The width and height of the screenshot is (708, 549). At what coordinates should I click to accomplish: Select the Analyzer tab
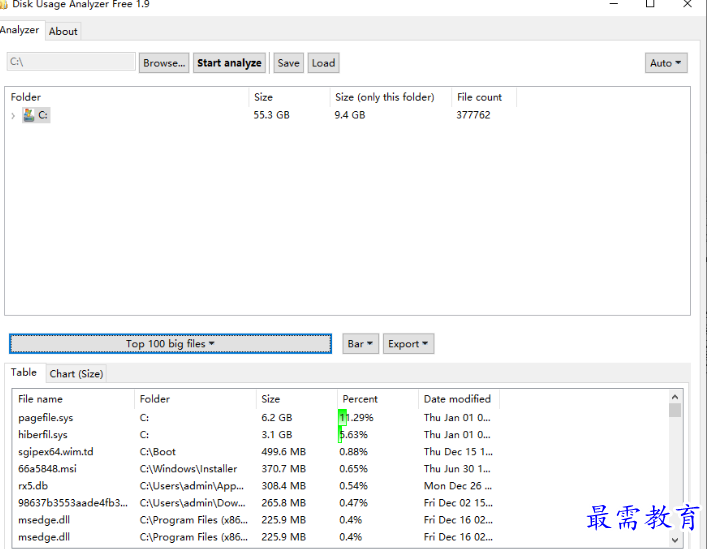point(20,30)
